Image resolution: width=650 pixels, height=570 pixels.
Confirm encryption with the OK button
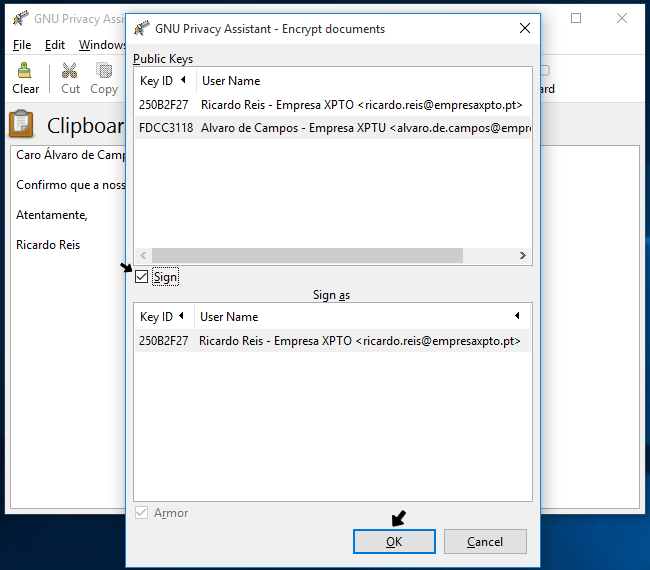394,541
